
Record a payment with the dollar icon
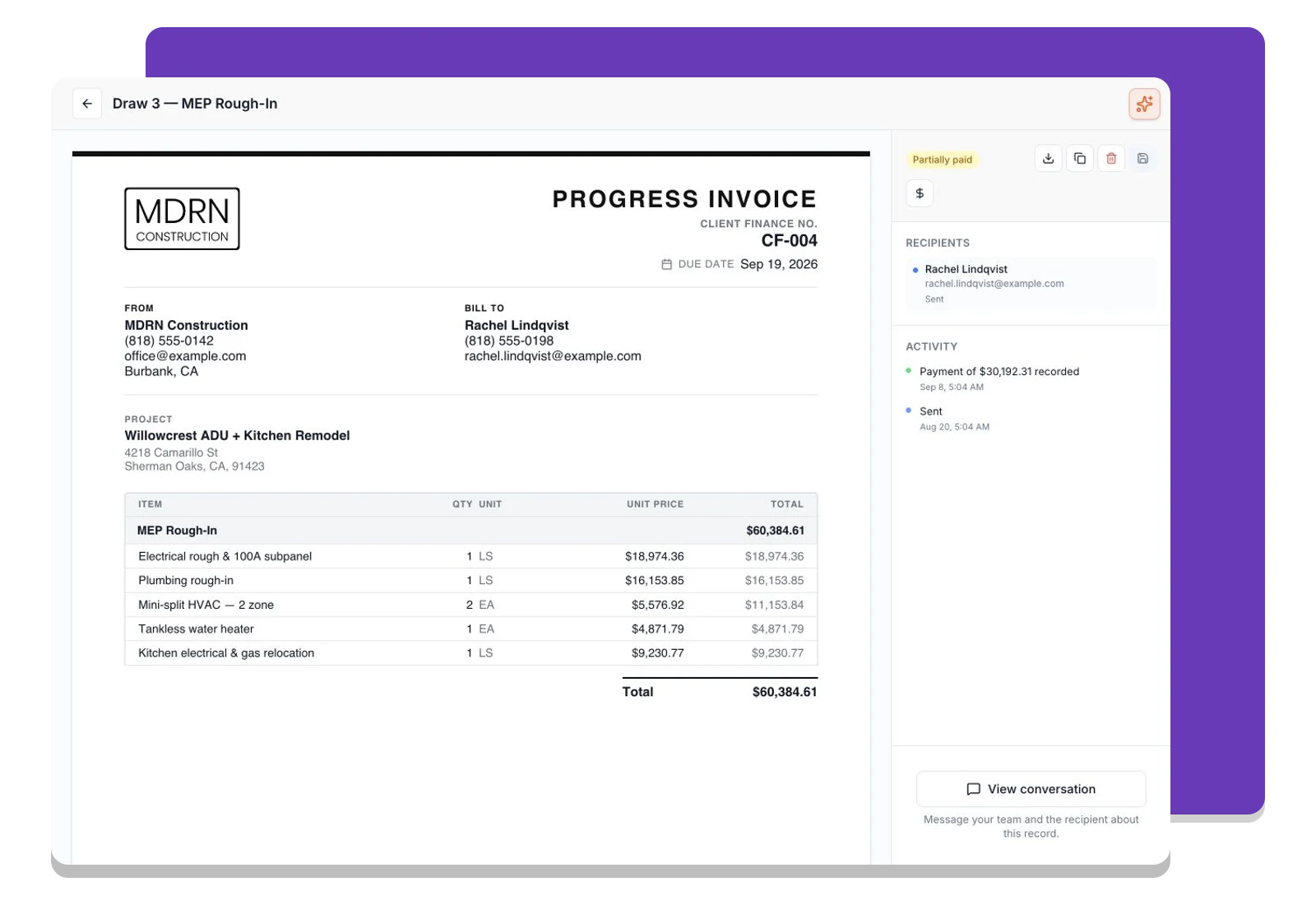click(920, 193)
